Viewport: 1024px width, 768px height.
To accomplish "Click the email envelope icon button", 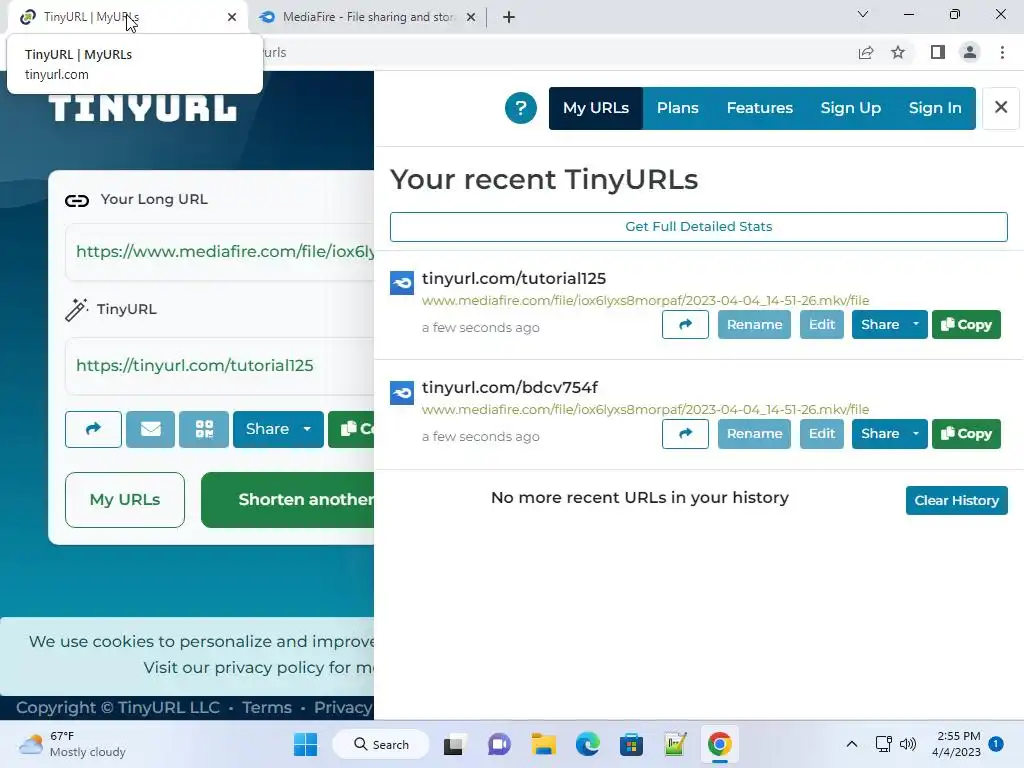I will (150, 429).
